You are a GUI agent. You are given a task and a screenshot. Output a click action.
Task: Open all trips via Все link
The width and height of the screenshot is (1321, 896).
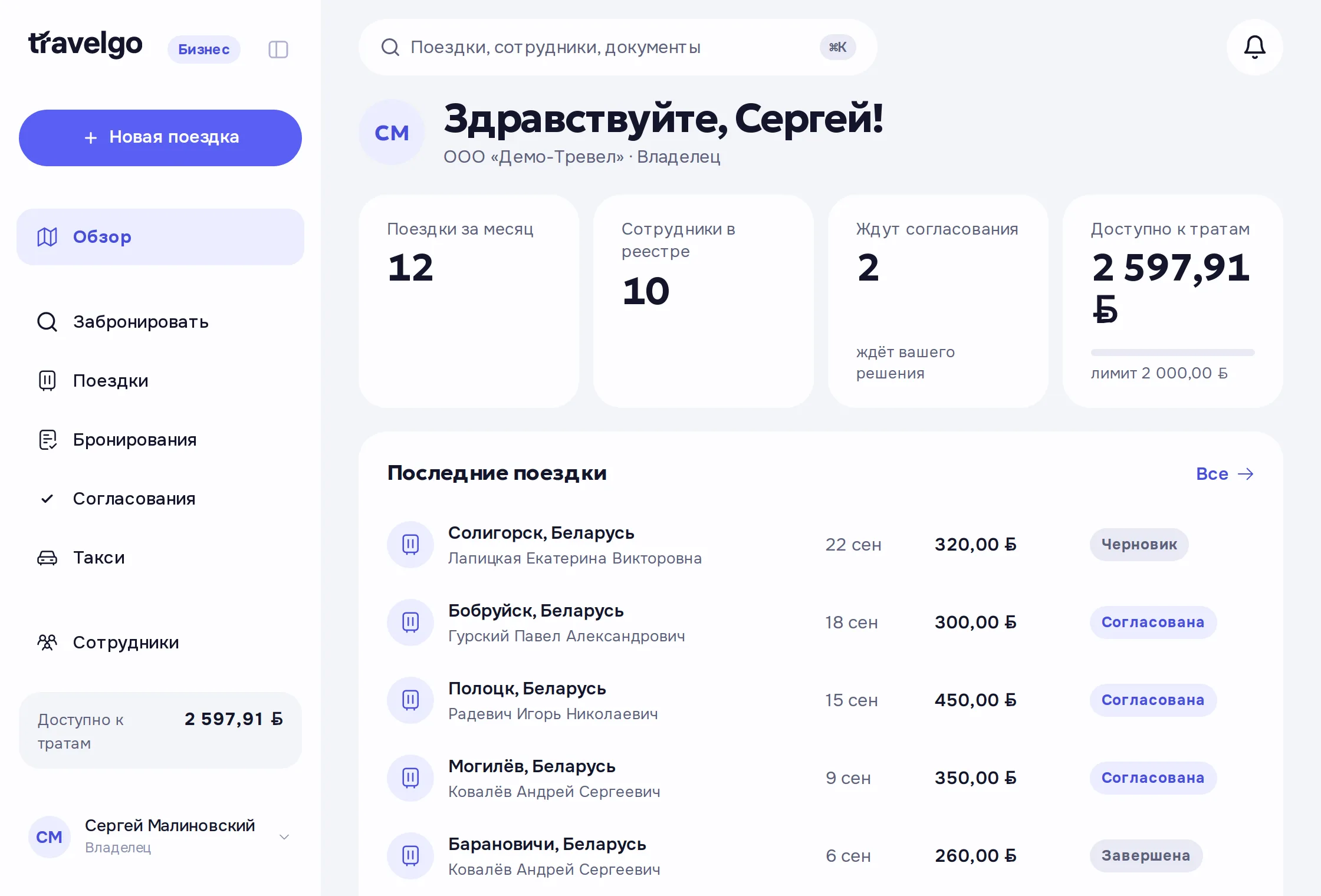pos(1225,474)
